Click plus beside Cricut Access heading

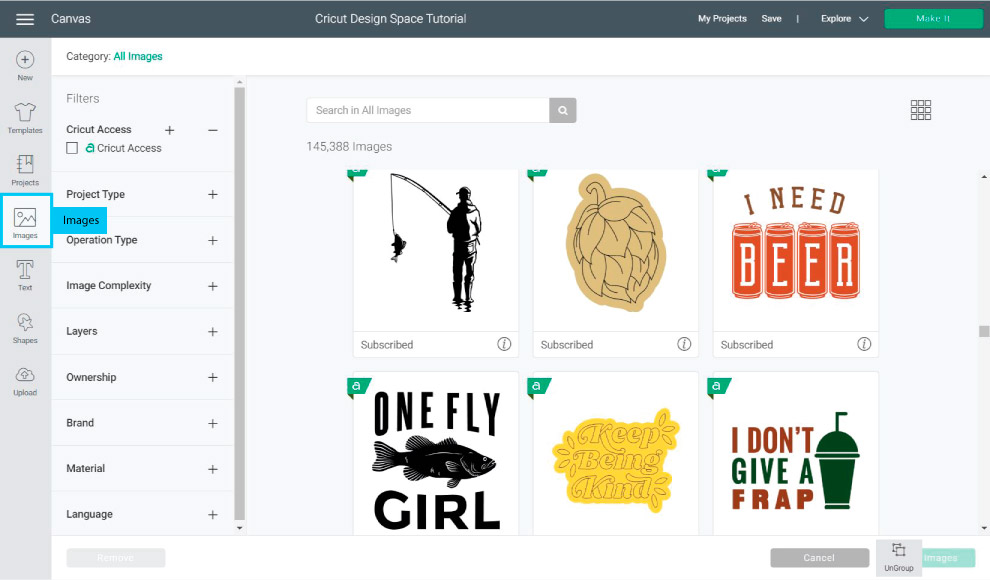click(169, 130)
